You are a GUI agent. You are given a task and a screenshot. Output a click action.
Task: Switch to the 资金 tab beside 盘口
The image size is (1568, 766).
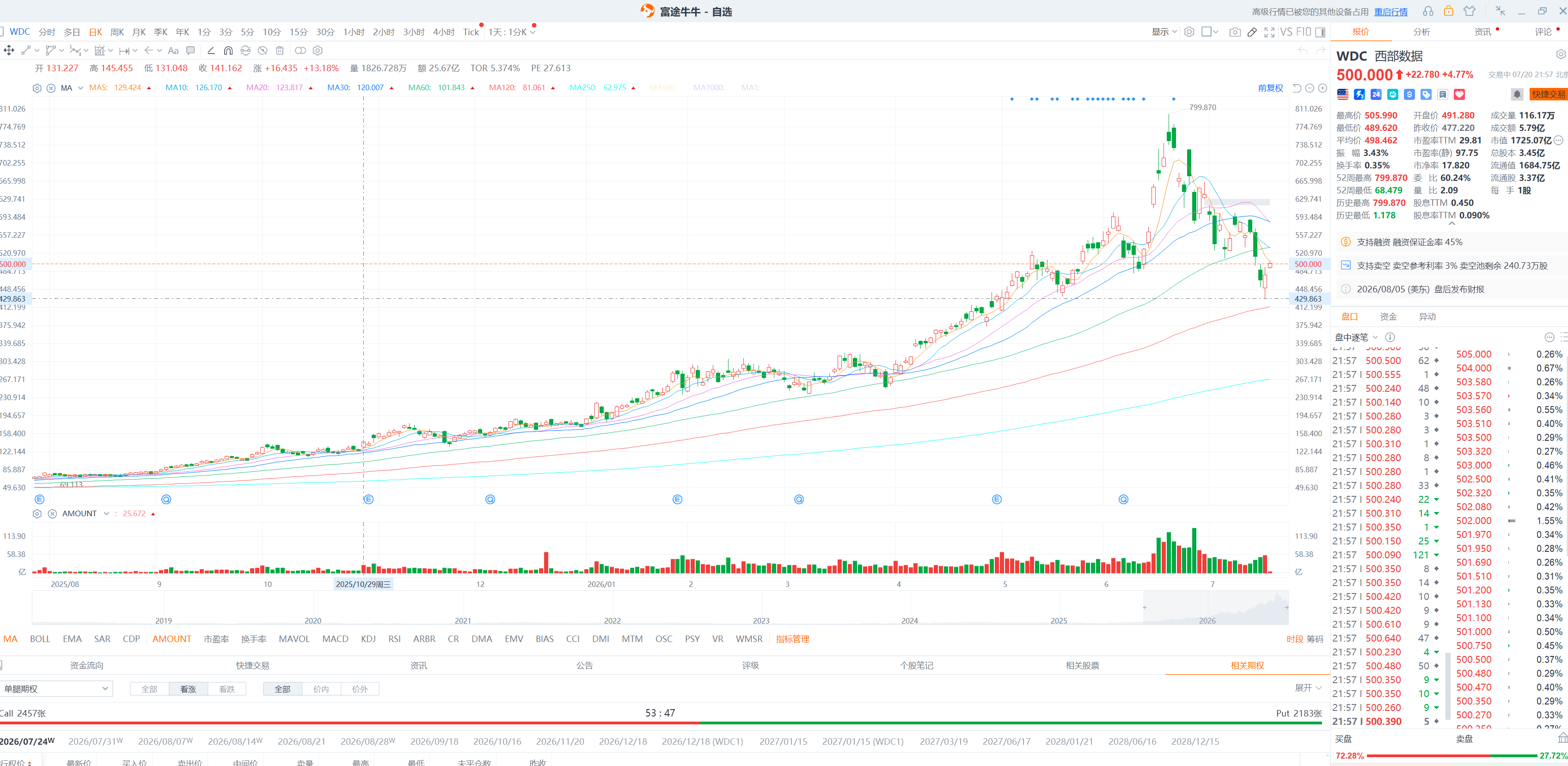pyautogui.click(x=1389, y=317)
